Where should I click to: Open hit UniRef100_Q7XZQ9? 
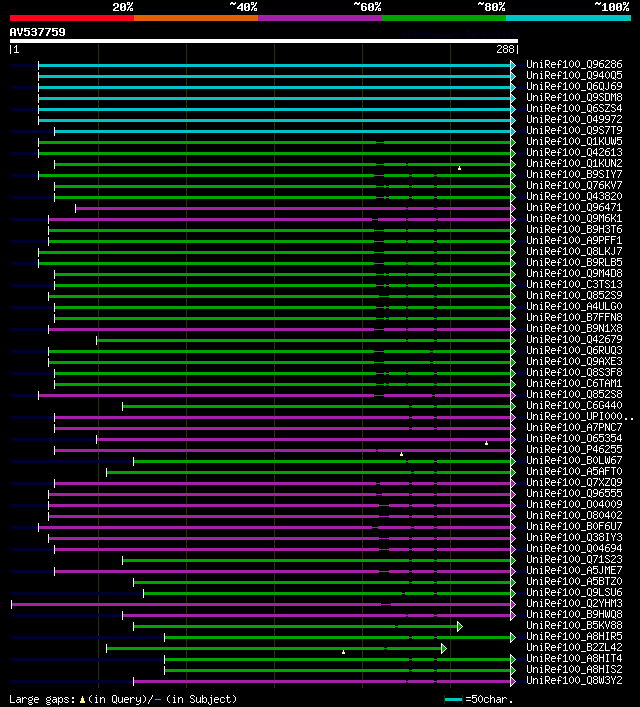[x=574, y=482]
